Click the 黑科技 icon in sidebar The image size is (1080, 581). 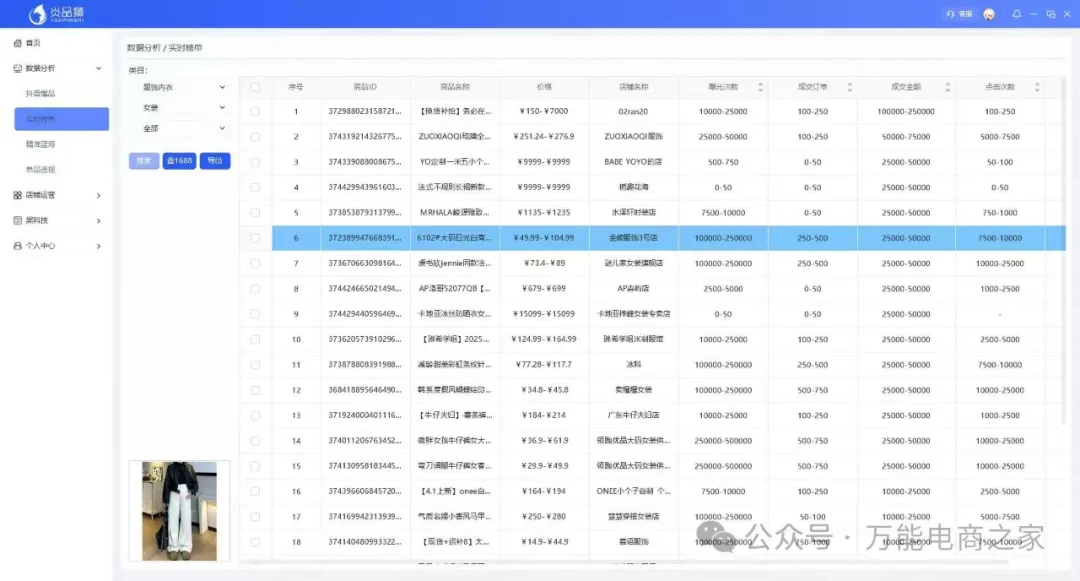[17, 220]
